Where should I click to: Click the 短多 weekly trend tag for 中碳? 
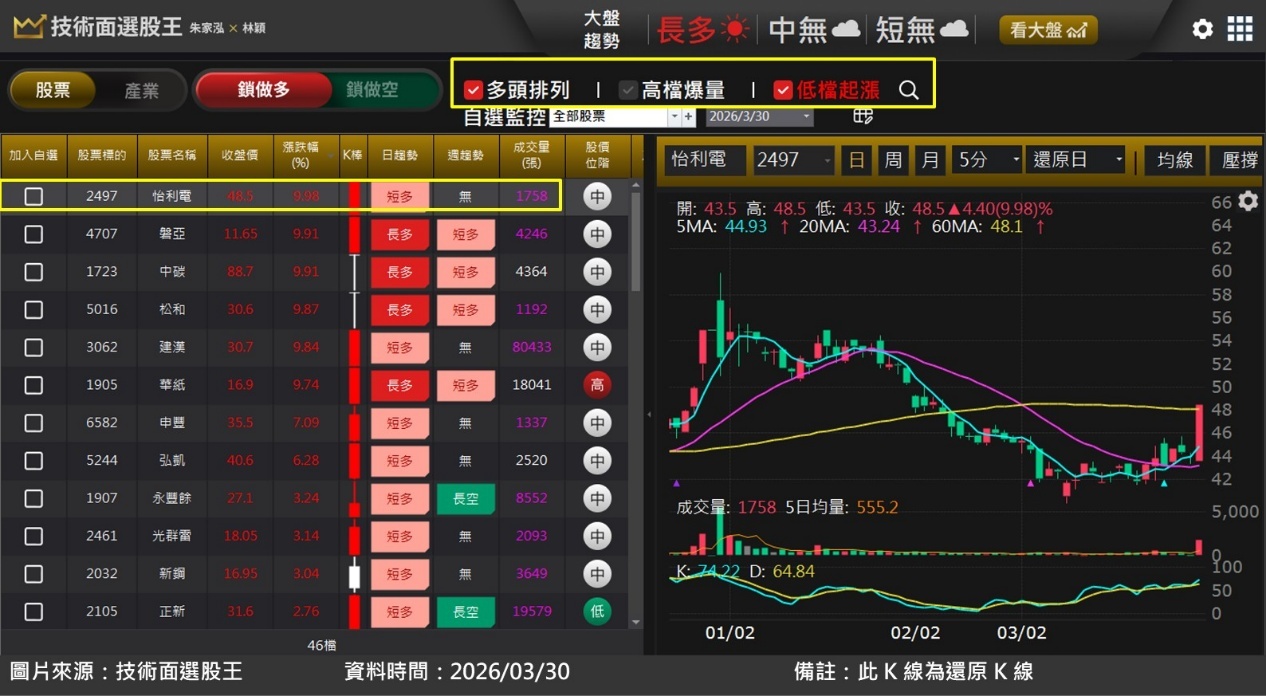click(x=466, y=272)
